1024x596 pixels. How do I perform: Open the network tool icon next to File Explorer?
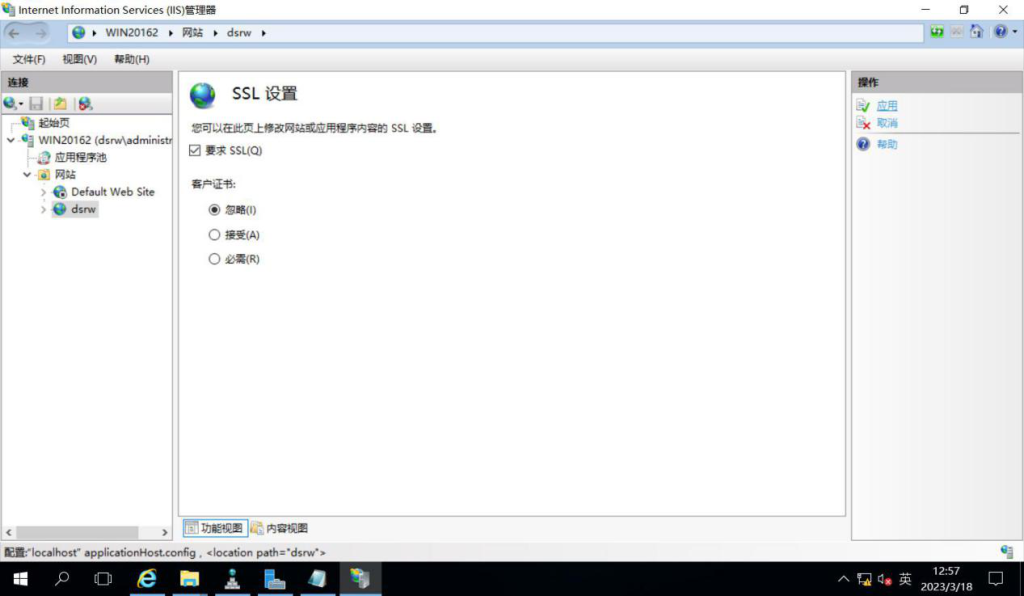[232, 579]
